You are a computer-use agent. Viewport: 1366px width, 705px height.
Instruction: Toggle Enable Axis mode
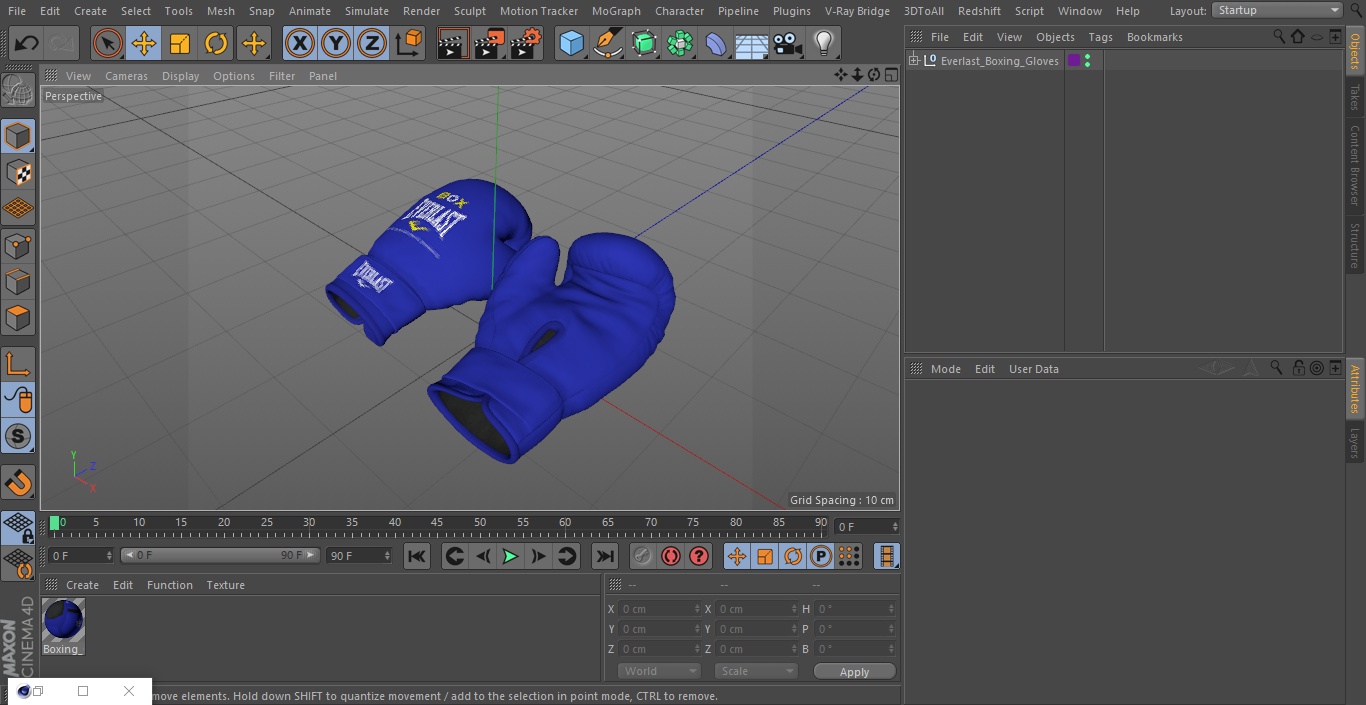[18, 363]
